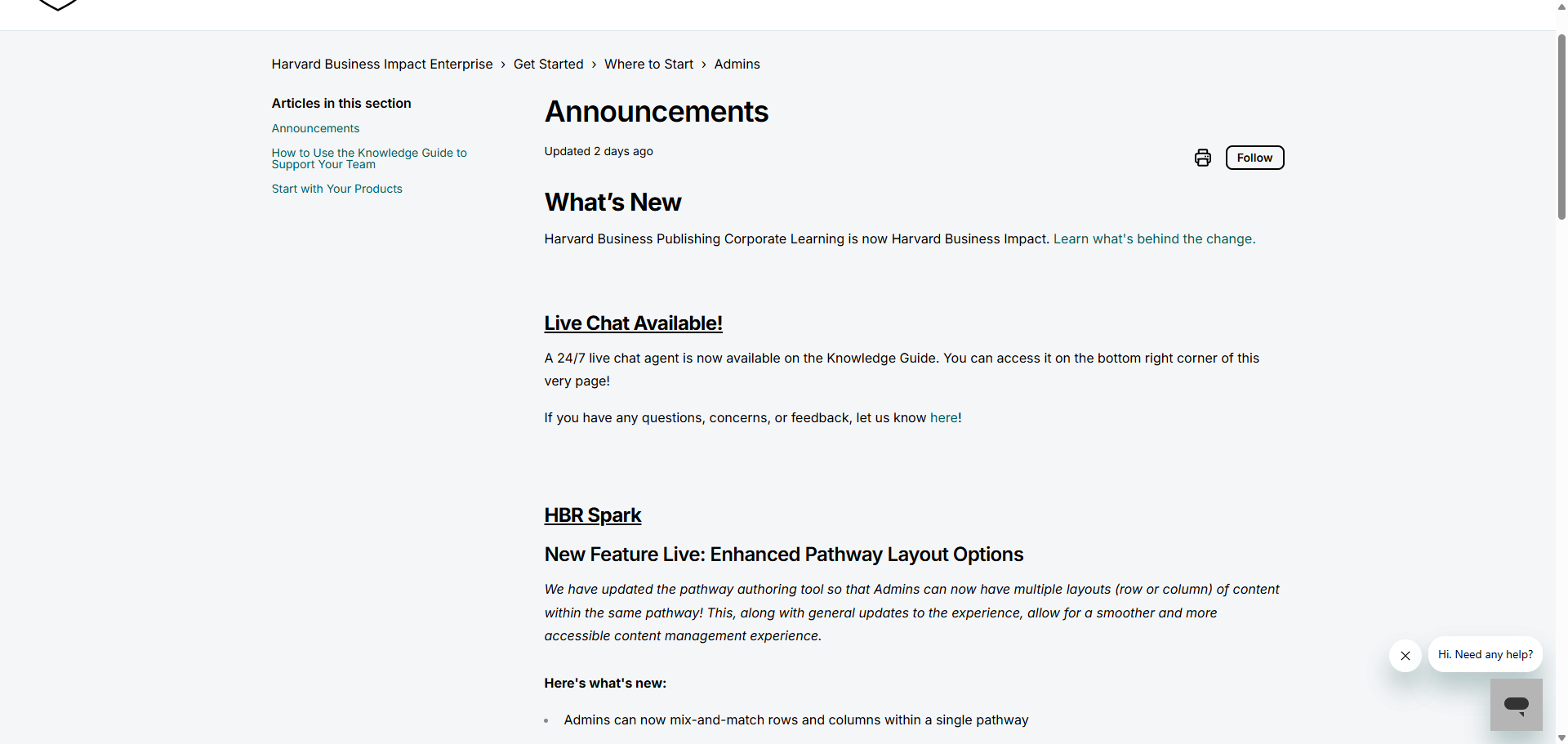Click the 'Live Chat Available!' heading link
This screenshot has height=744, width=1568.
633,323
